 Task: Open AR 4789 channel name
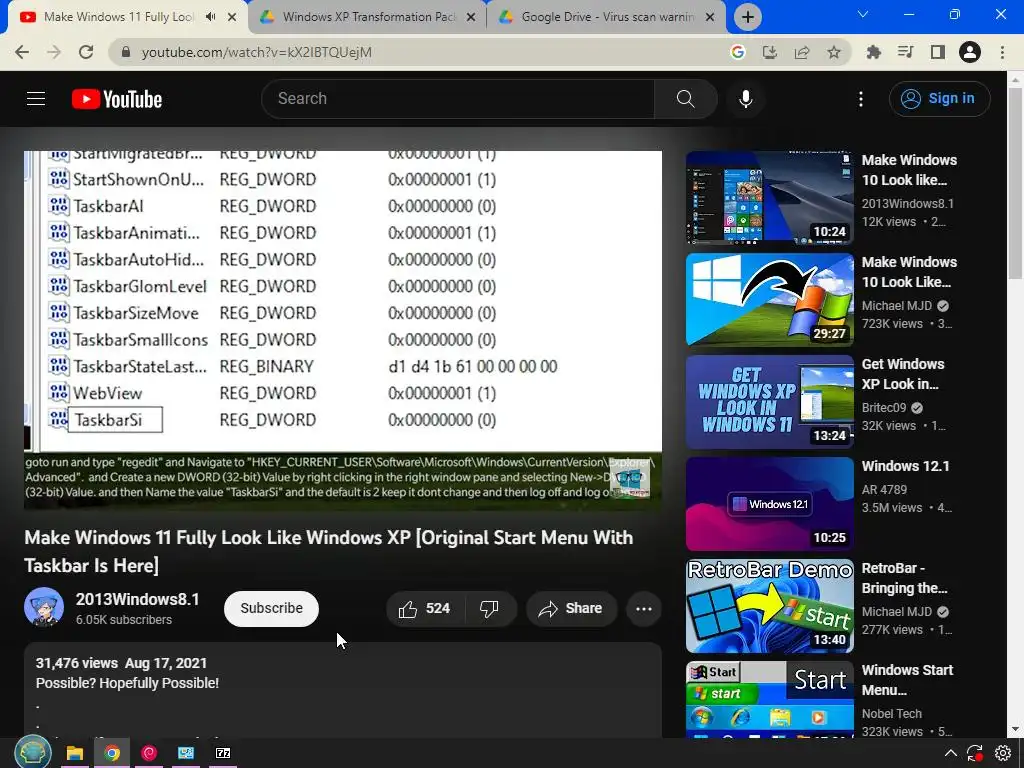point(884,489)
